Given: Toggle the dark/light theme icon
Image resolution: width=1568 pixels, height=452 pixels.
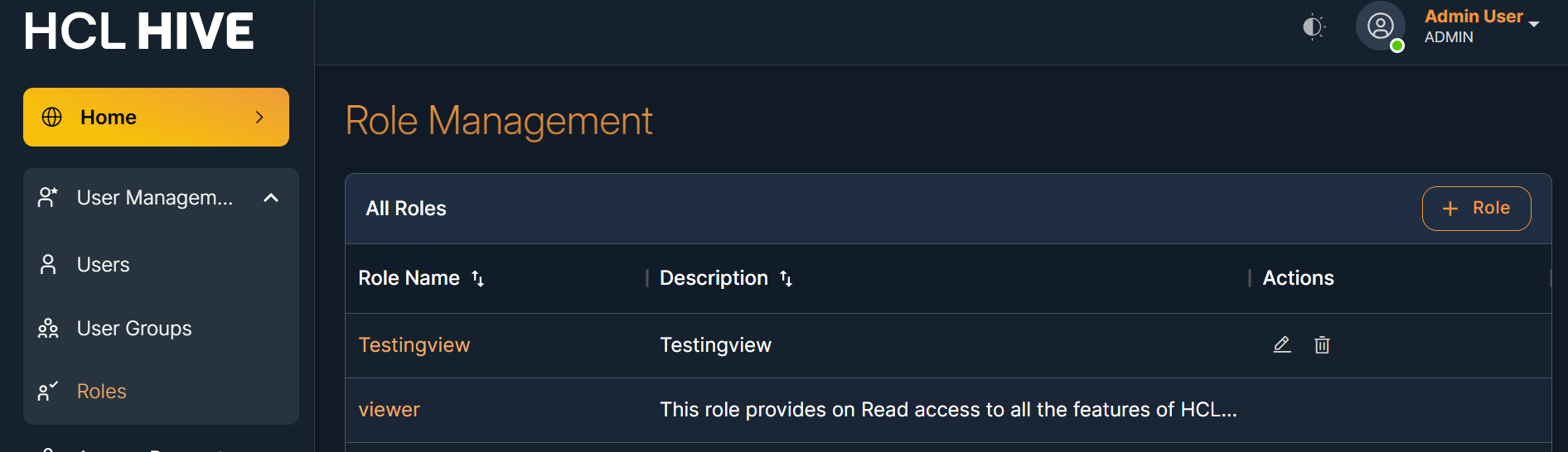Looking at the screenshot, I should point(1313,27).
